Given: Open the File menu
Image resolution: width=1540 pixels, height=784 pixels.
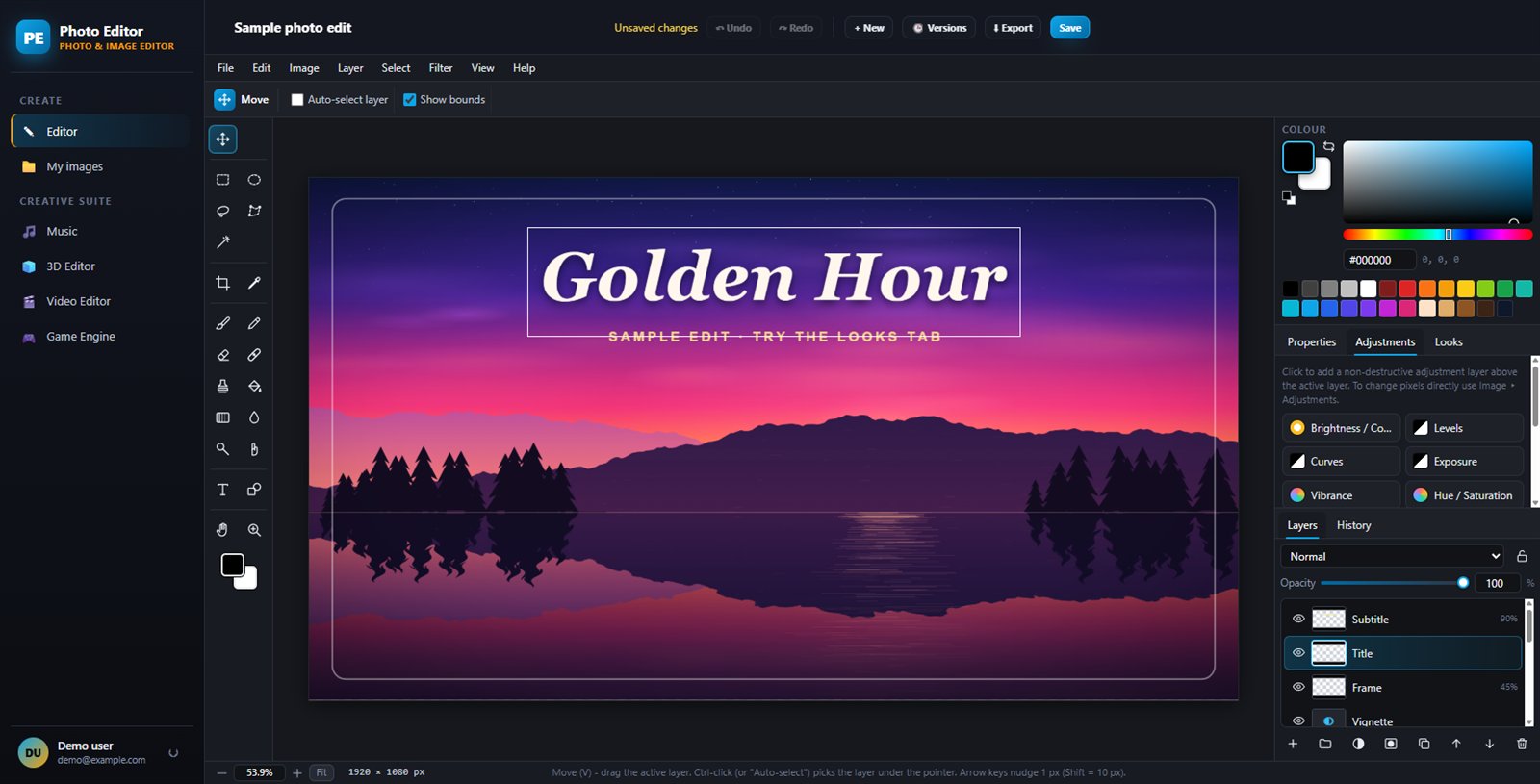Looking at the screenshot, I should (225, 68).
